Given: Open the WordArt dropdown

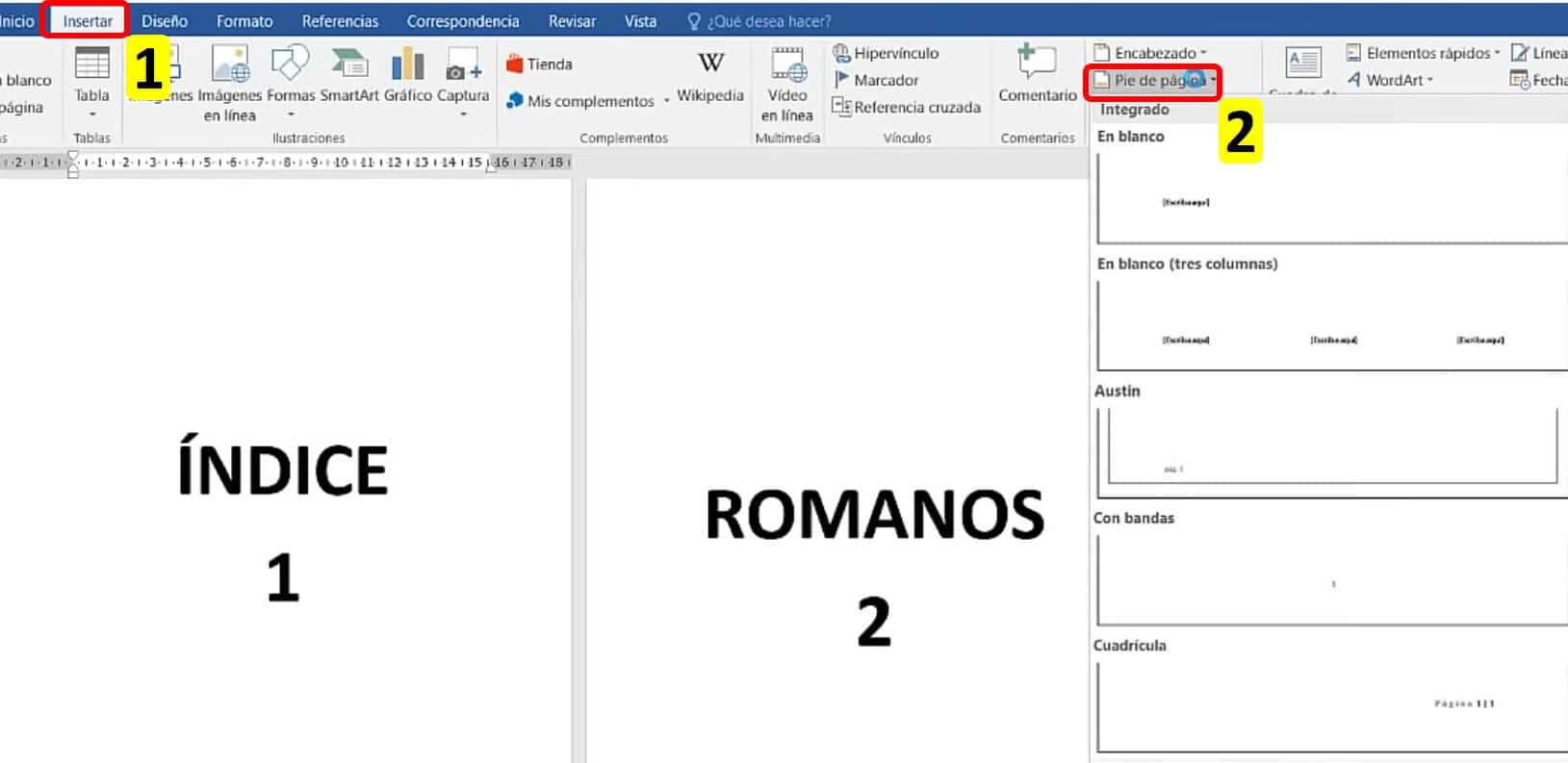Looking at the screenshot, I should 1390,80.
